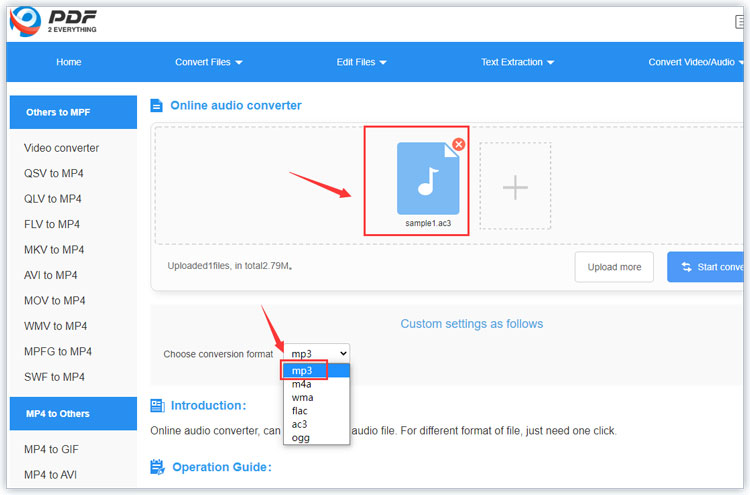The image size is (750, 495).
Task: Click the Uploaded1files total2.79M status text
Action: click(x=230, y=266)
